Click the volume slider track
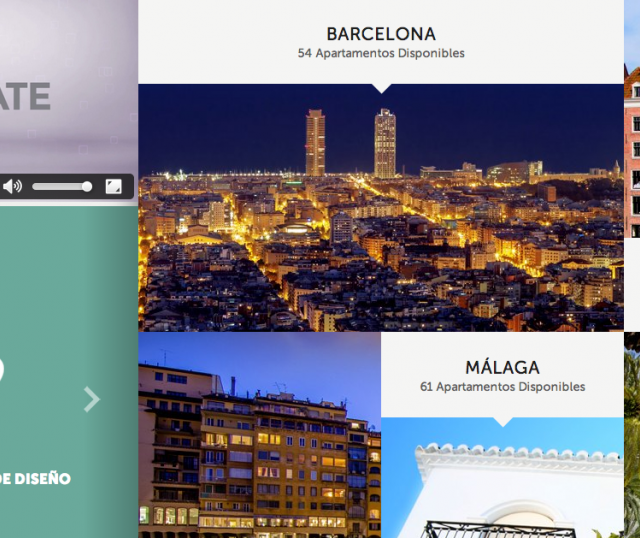 click(61, 187)
